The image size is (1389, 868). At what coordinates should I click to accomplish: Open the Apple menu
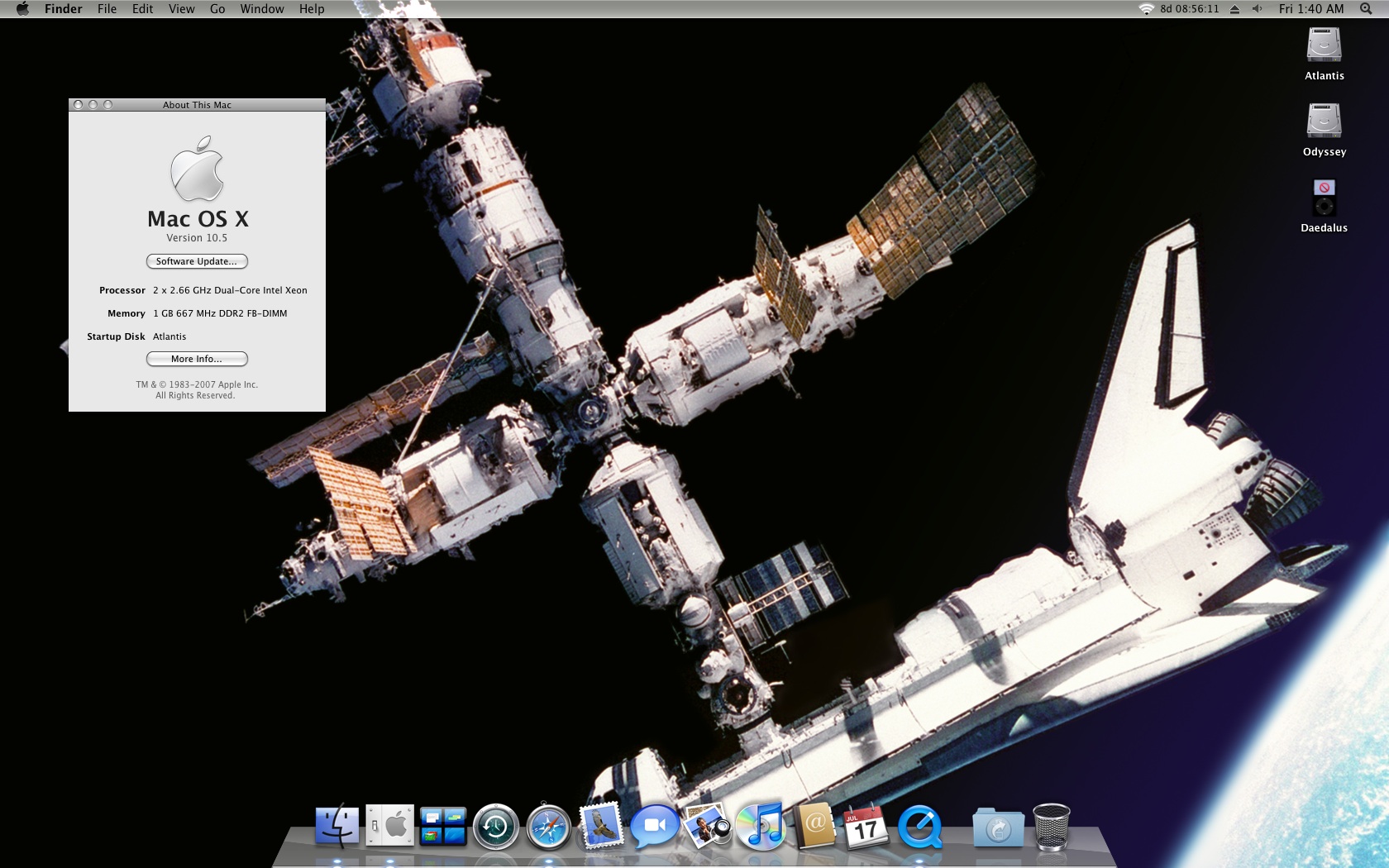coord(22,8)
